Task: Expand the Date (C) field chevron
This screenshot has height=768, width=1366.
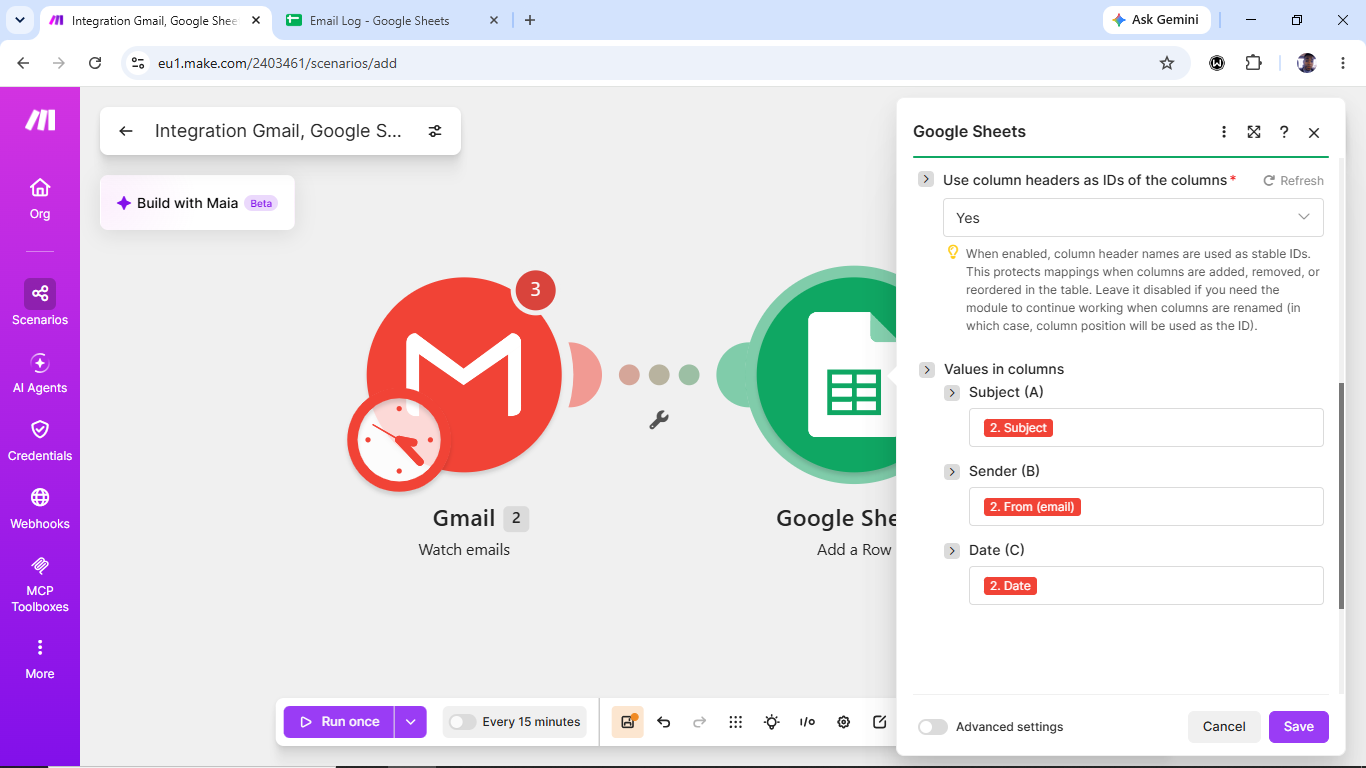Action: [952, 550]
